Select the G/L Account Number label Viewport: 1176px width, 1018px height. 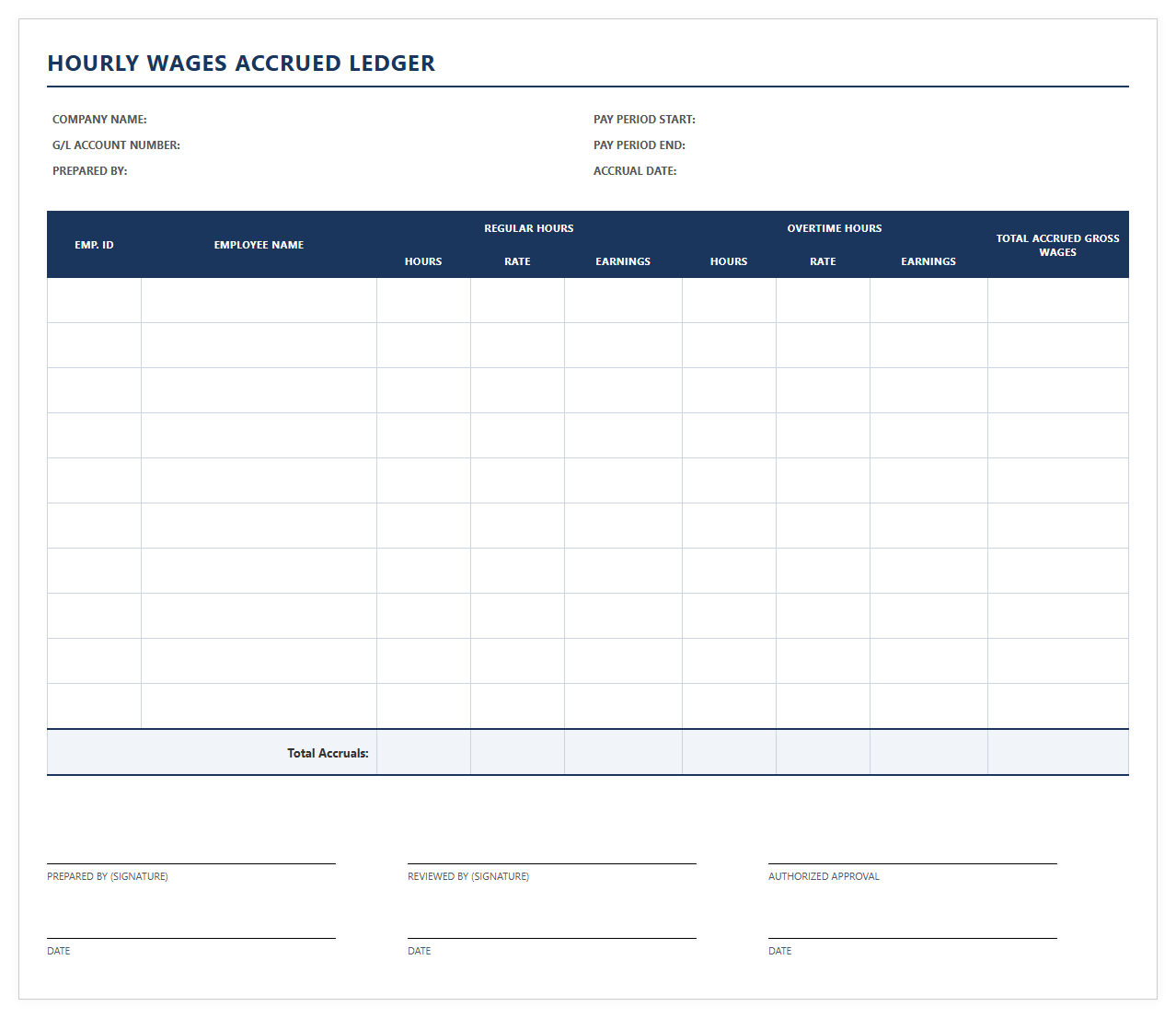pyautogui.click(x=116, y=145)
